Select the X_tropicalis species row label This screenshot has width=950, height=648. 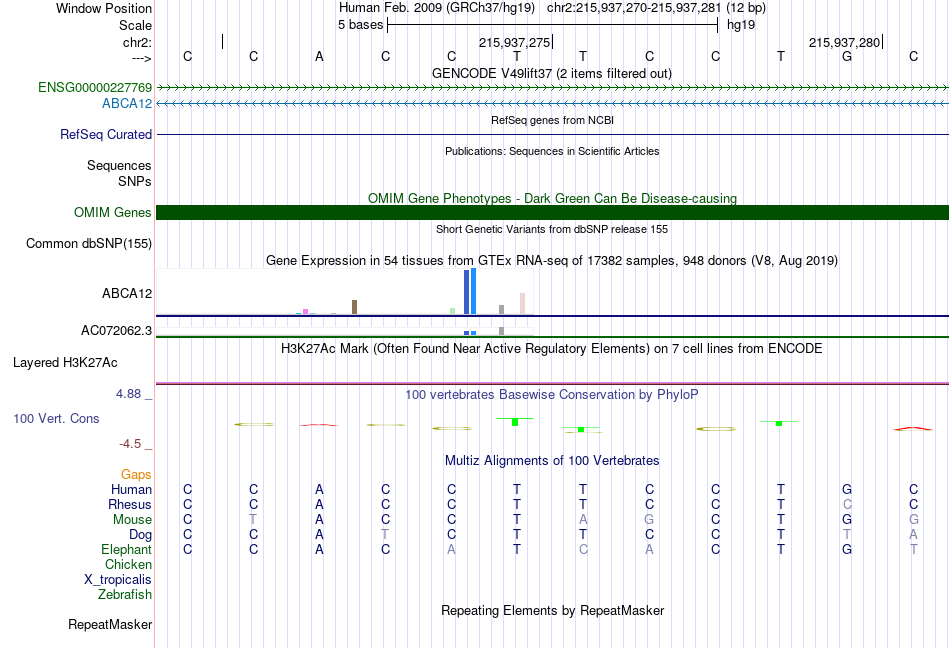click(118, 580)
